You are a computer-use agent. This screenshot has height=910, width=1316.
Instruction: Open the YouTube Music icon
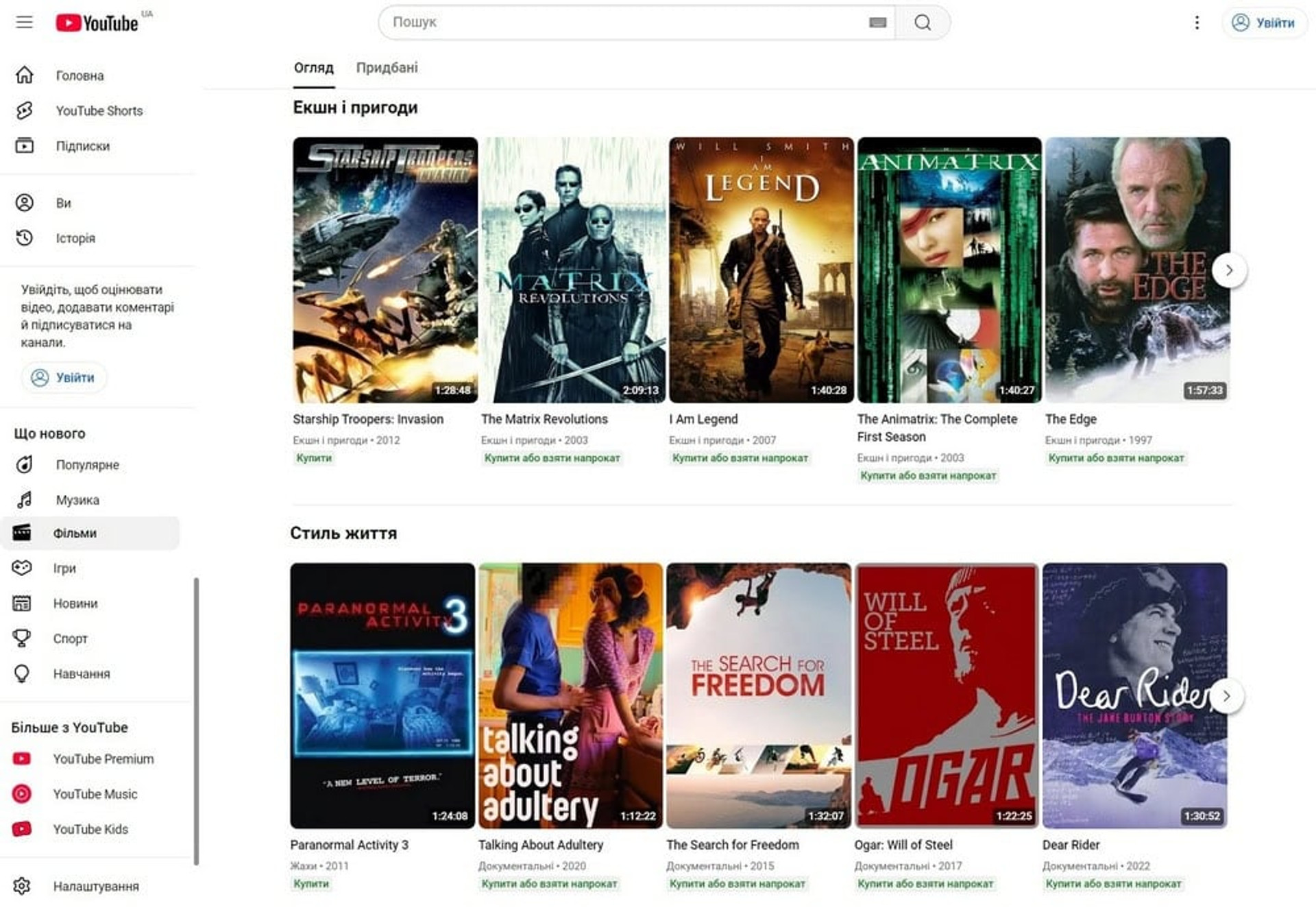22,793
